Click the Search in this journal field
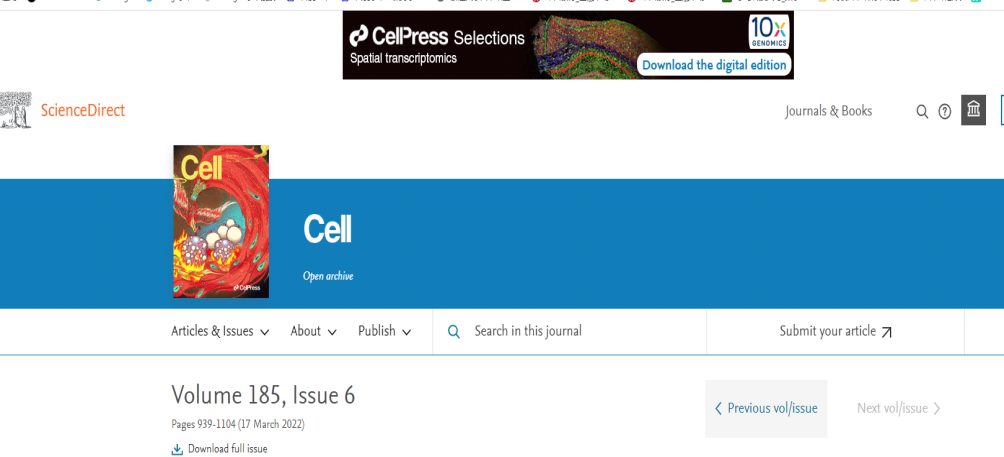 pos(580,331)
